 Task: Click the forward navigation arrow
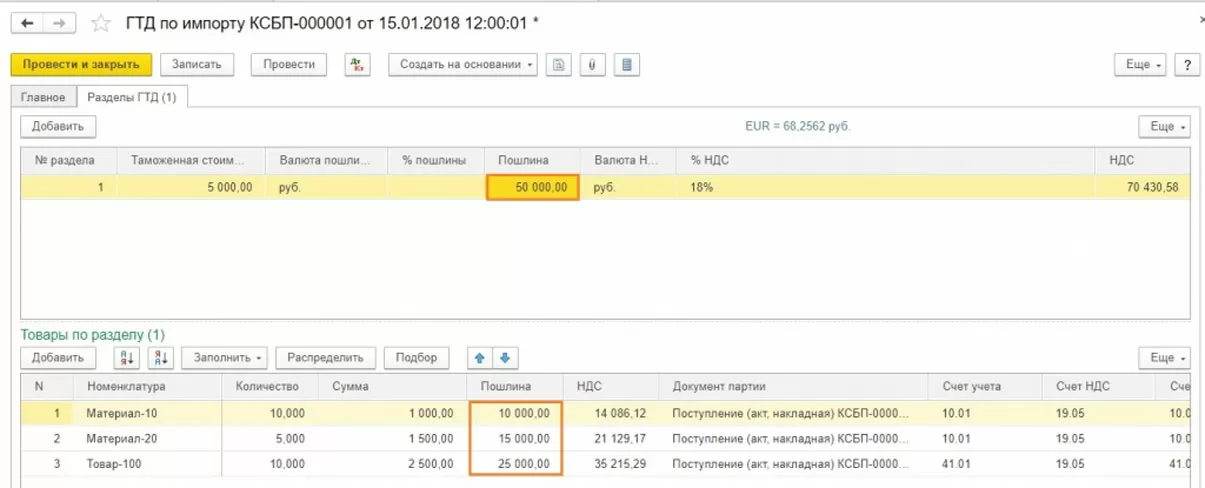tap(60, 22)
